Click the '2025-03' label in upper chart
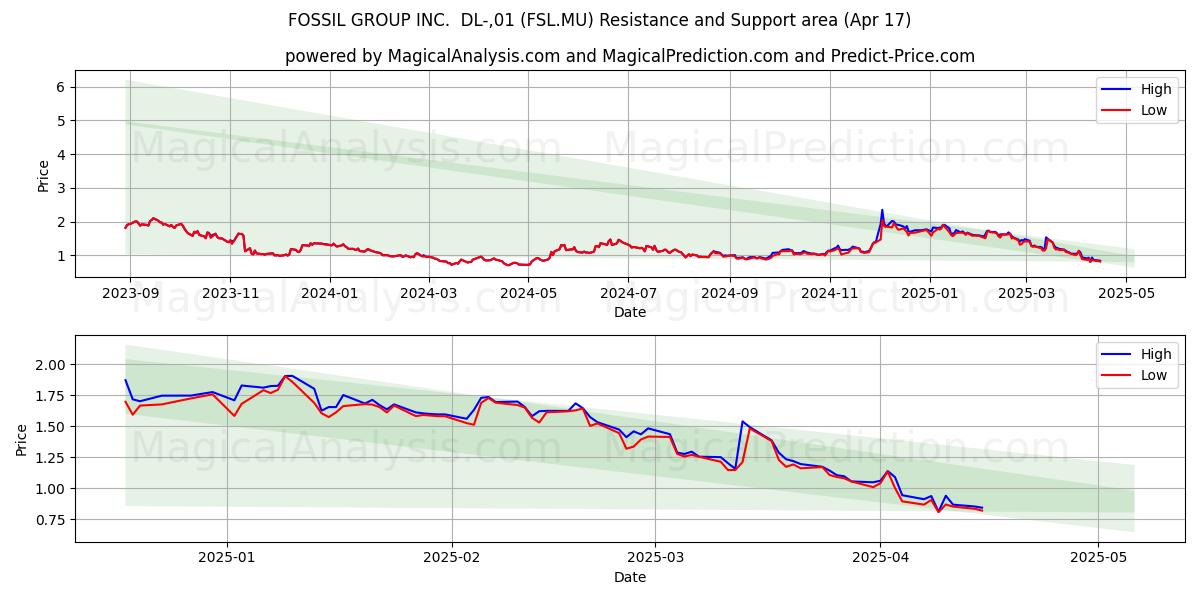Image resolution: width=1200 pixels, height=600 pixels. 1027,293
